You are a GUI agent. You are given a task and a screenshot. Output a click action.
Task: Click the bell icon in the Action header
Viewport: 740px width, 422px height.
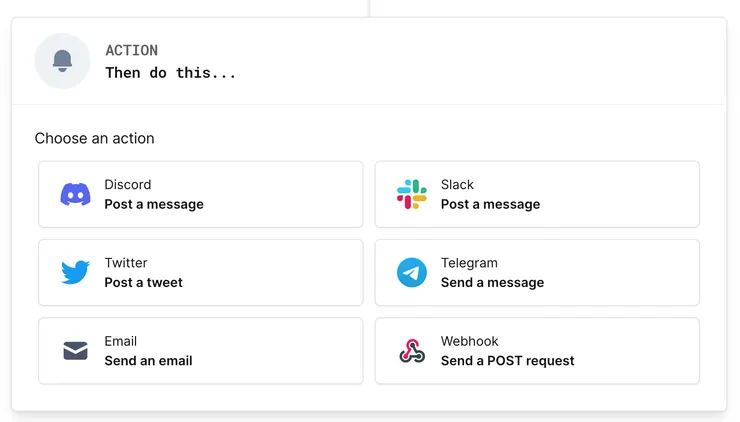coord(62,61)
